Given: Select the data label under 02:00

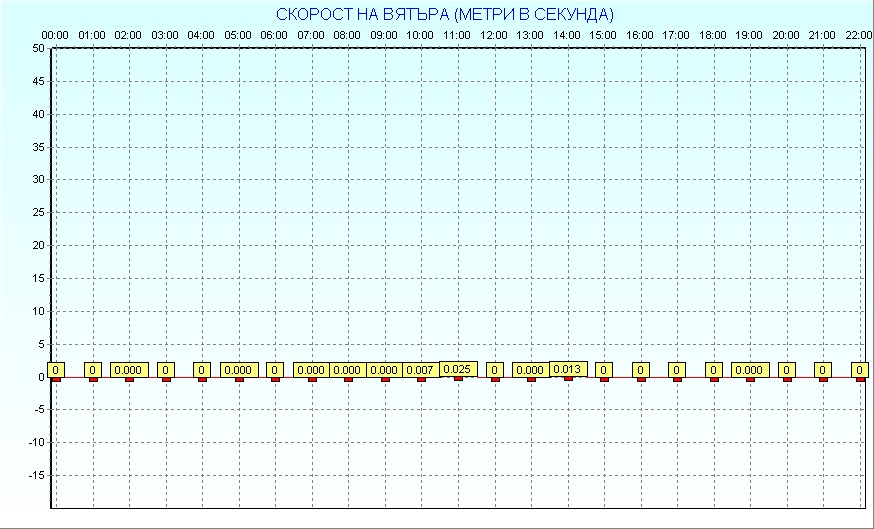Looking at the screenshot, I should tap(129, 370).
